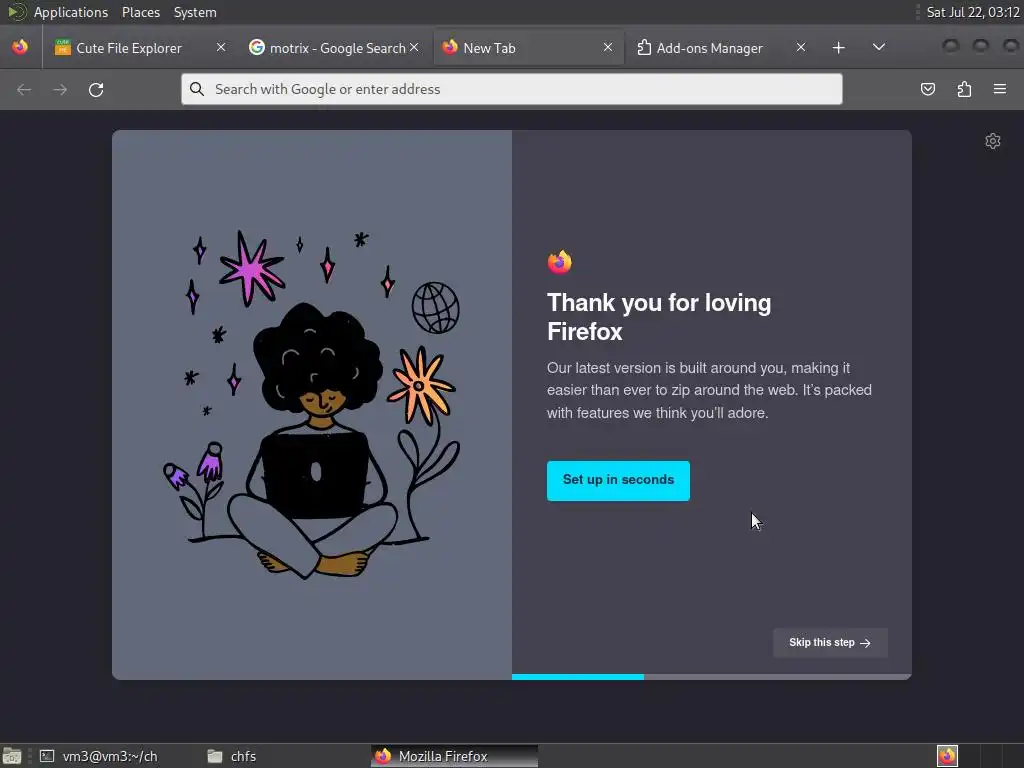Click the Firefox logo above heading
Image resolution: width=1024 pixels, height=768 pixels.
pos(560,262)
